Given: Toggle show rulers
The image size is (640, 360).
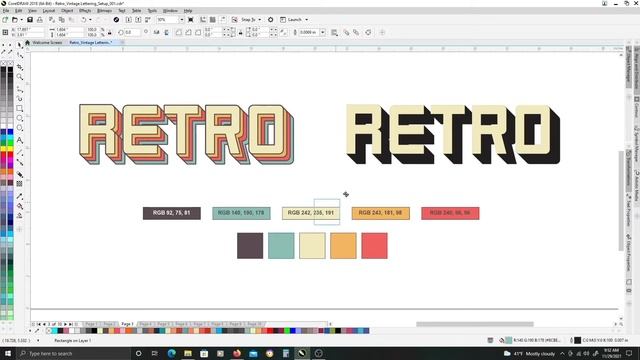Looking at the screenshot, I should tap(203, 20).
